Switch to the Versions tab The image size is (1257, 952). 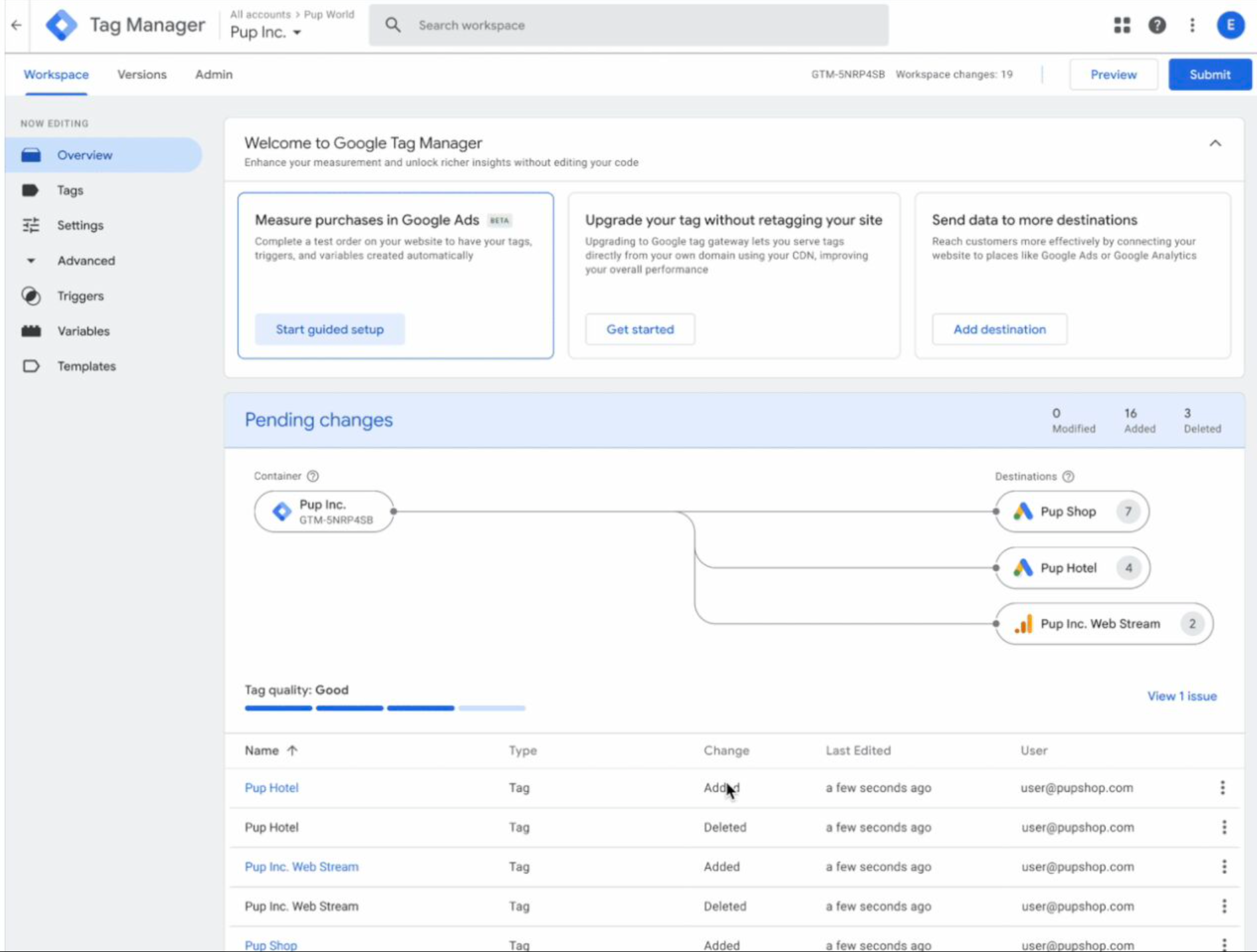(142, 74)
